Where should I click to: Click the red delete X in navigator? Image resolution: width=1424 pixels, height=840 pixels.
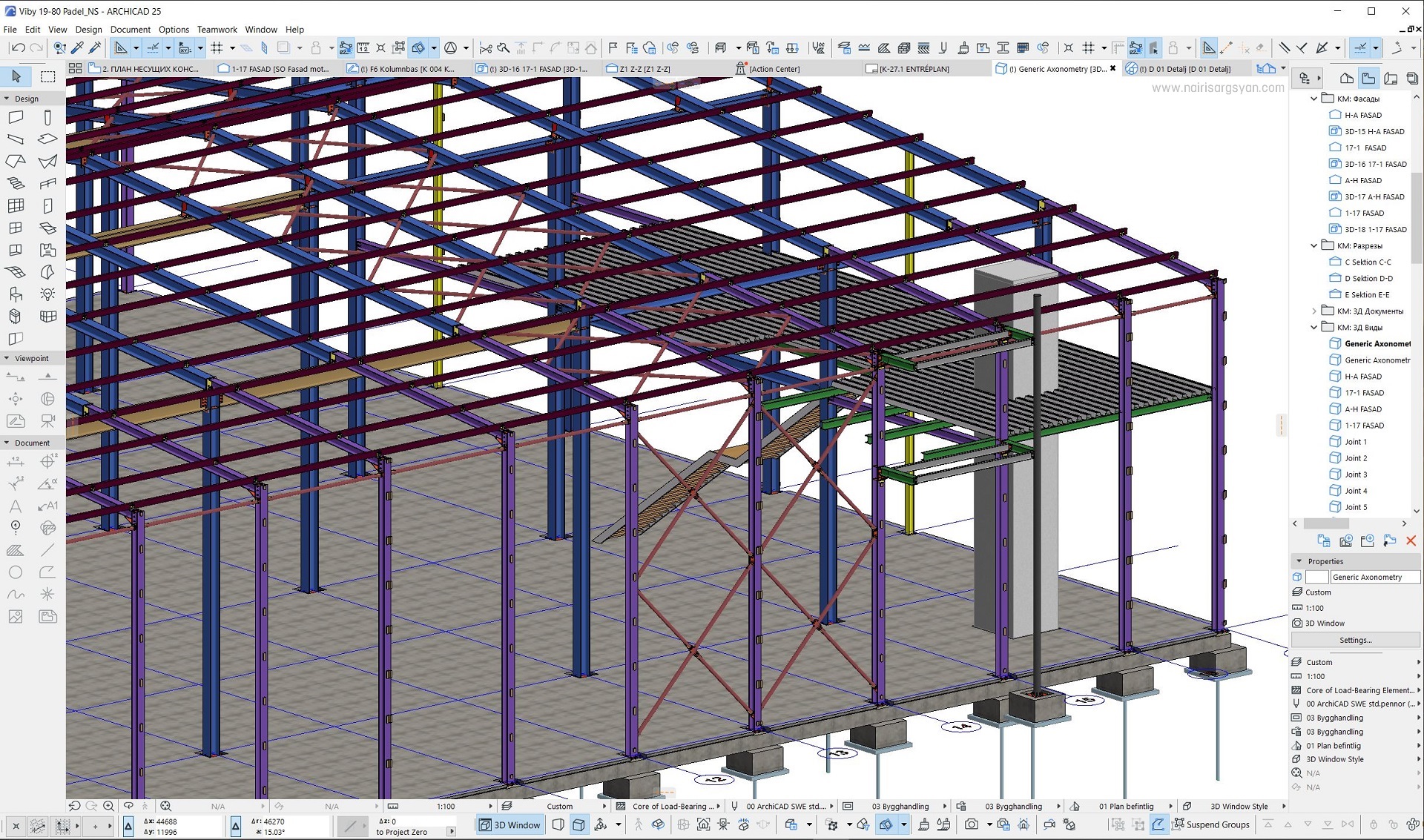pyautogui.click(x=1411, y=541)
